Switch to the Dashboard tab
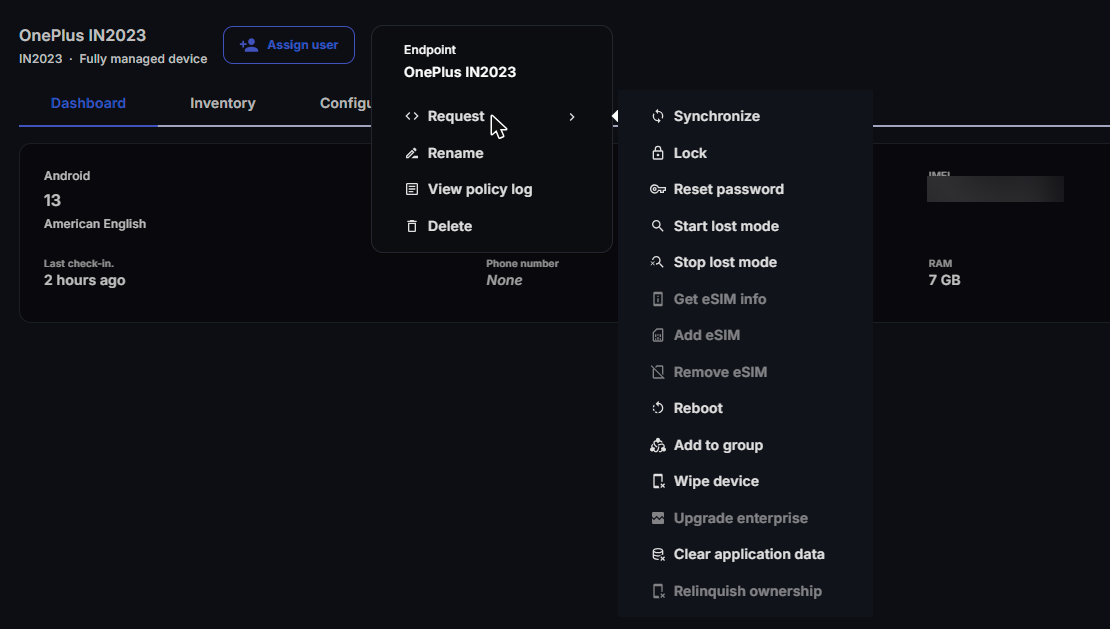The image size is (1110, 629). click(x=88, y=103)
